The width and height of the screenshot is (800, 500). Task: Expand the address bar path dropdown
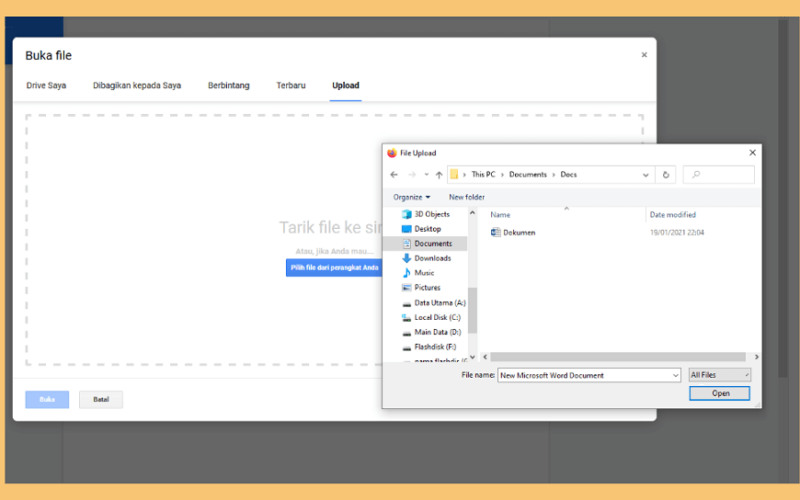[x=645, y=174]
